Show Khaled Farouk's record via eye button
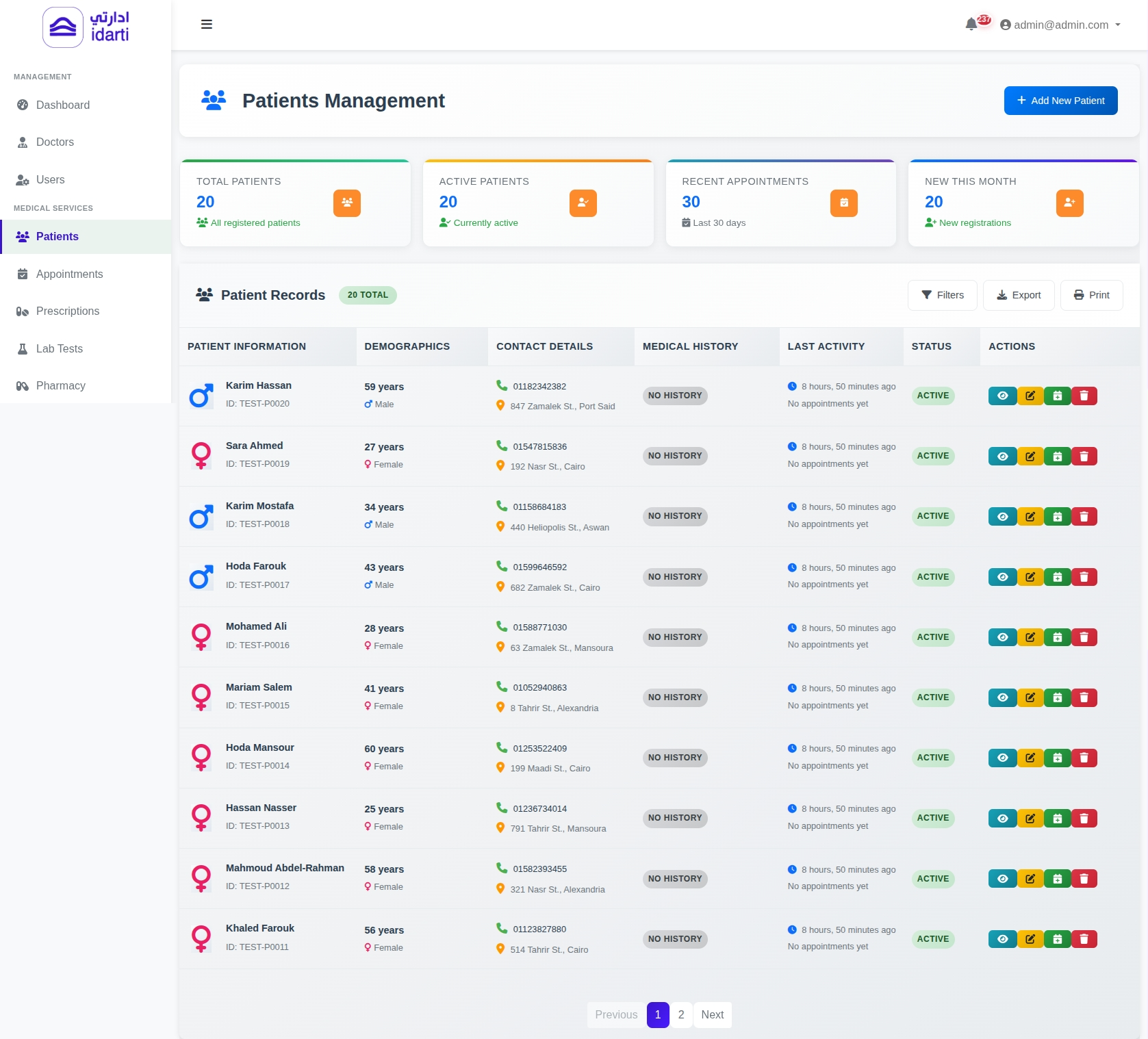 coord(1002,939)
